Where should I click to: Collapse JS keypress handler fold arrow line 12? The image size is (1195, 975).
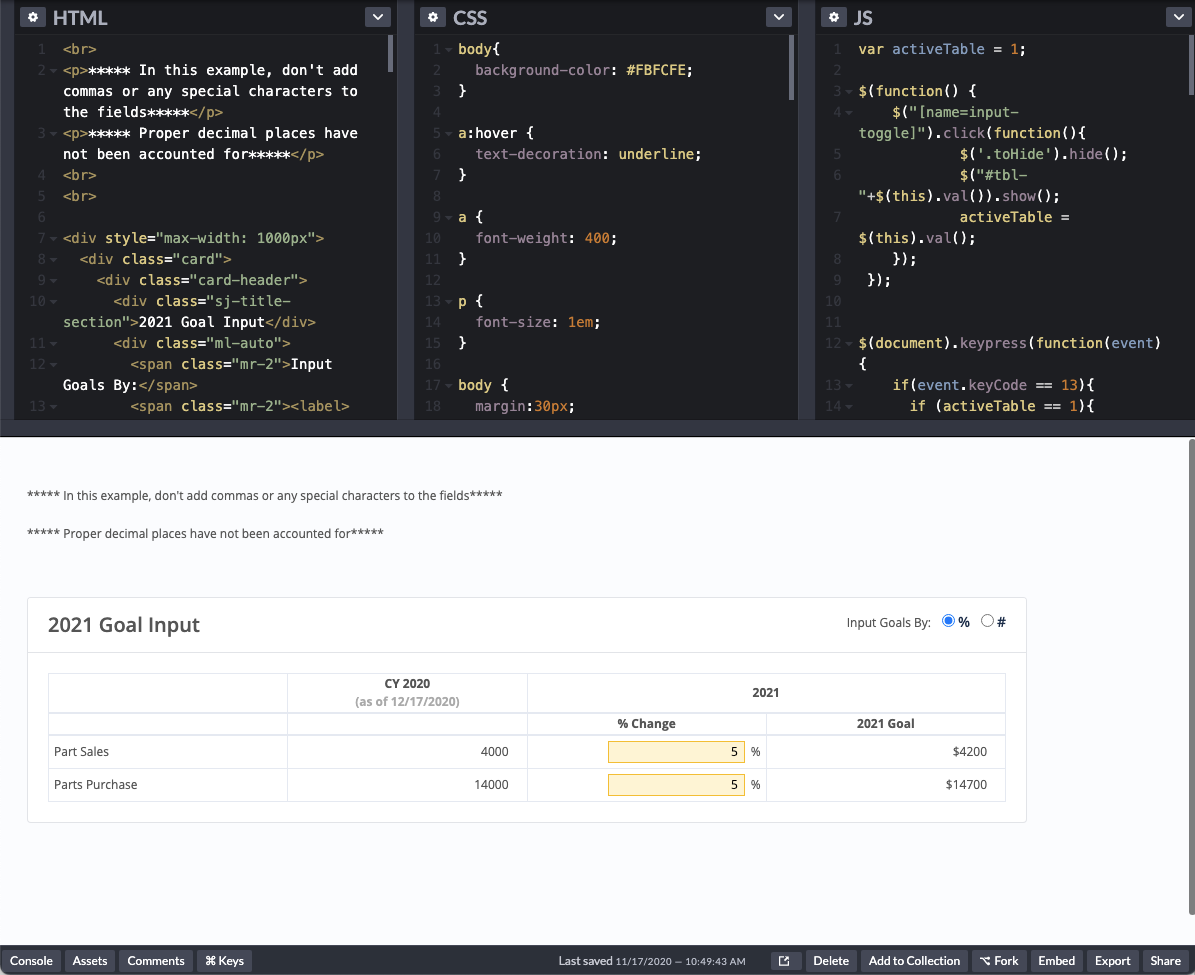[848, 344]
